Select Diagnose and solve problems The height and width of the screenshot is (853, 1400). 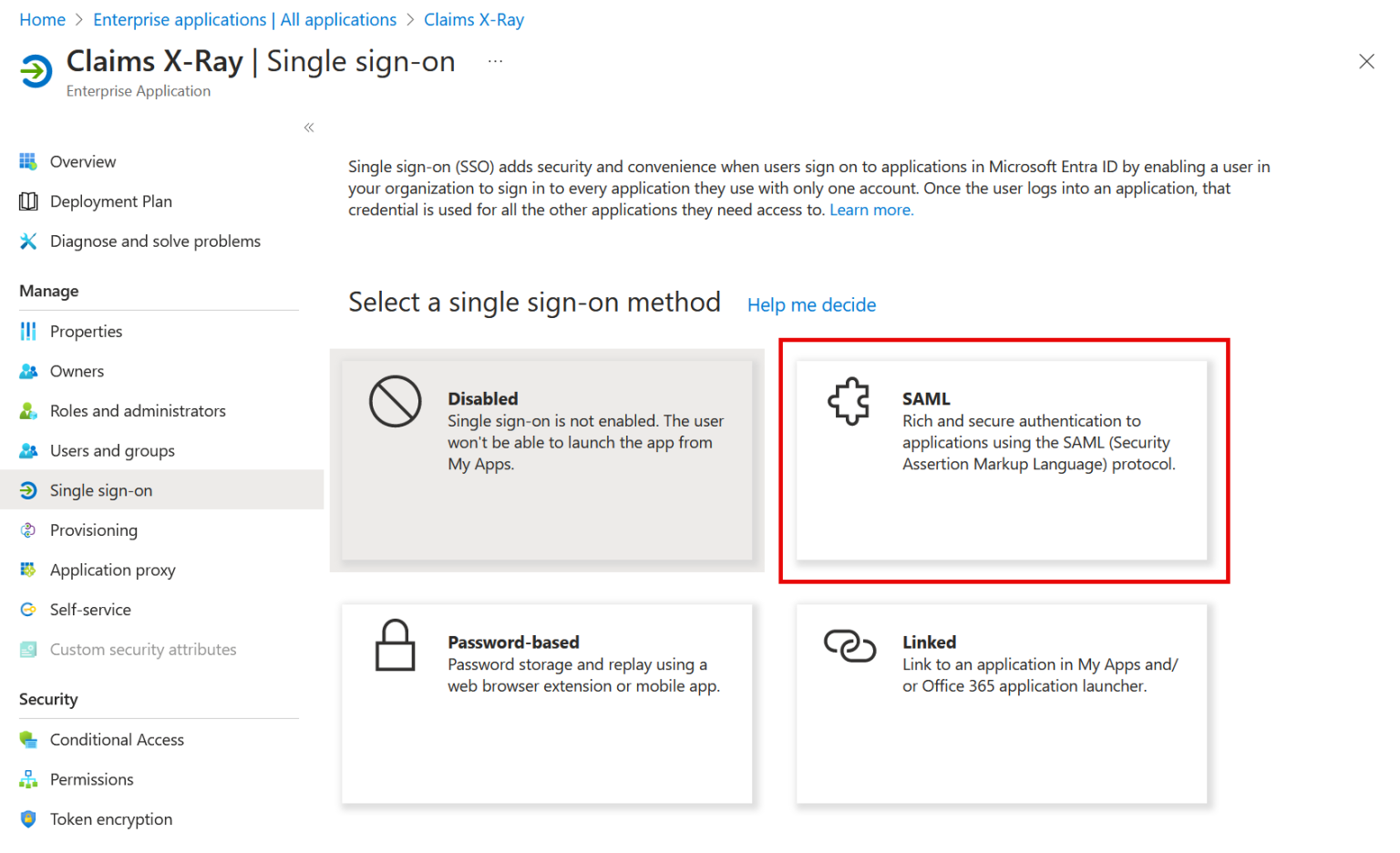click(155, 241)
